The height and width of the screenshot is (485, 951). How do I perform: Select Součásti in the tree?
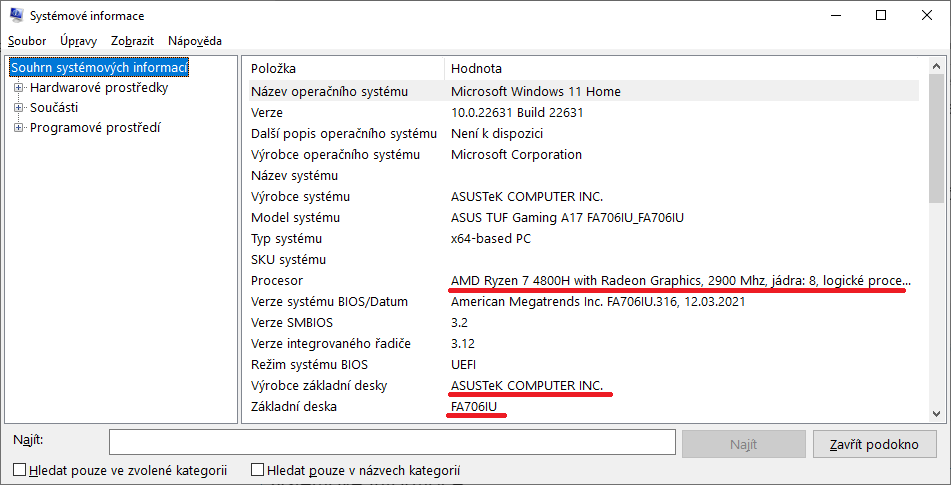[x=54, y=107]
